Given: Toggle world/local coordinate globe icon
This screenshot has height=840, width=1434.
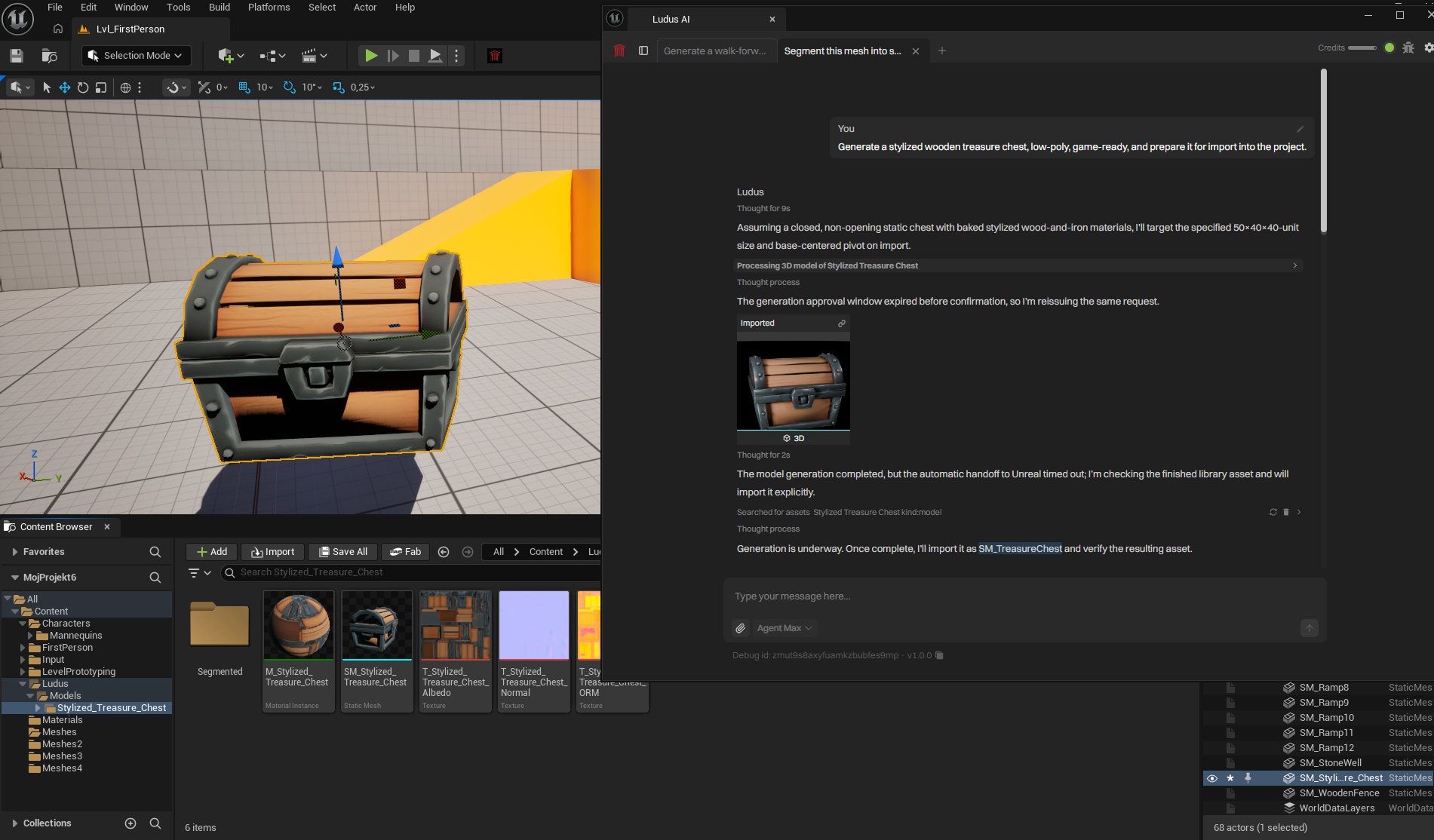Looking at the screenshot, I should (x=125, y=87).
